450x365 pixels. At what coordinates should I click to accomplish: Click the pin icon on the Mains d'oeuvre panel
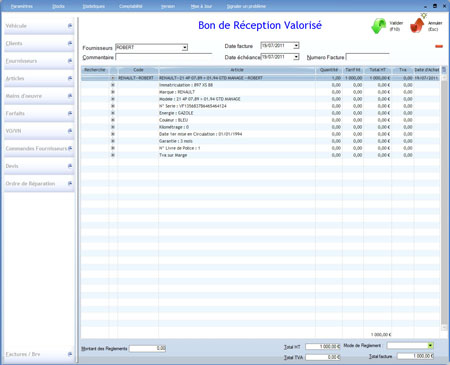coord(70,96)
